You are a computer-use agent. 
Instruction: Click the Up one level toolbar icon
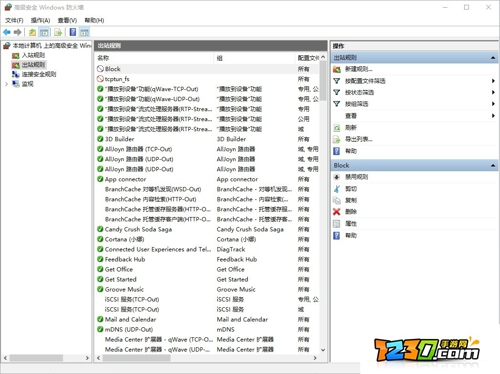point(32,32)
